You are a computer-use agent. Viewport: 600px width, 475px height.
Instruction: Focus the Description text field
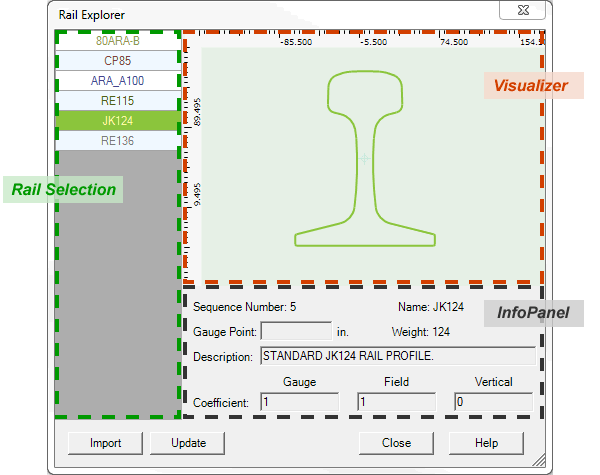397,355
